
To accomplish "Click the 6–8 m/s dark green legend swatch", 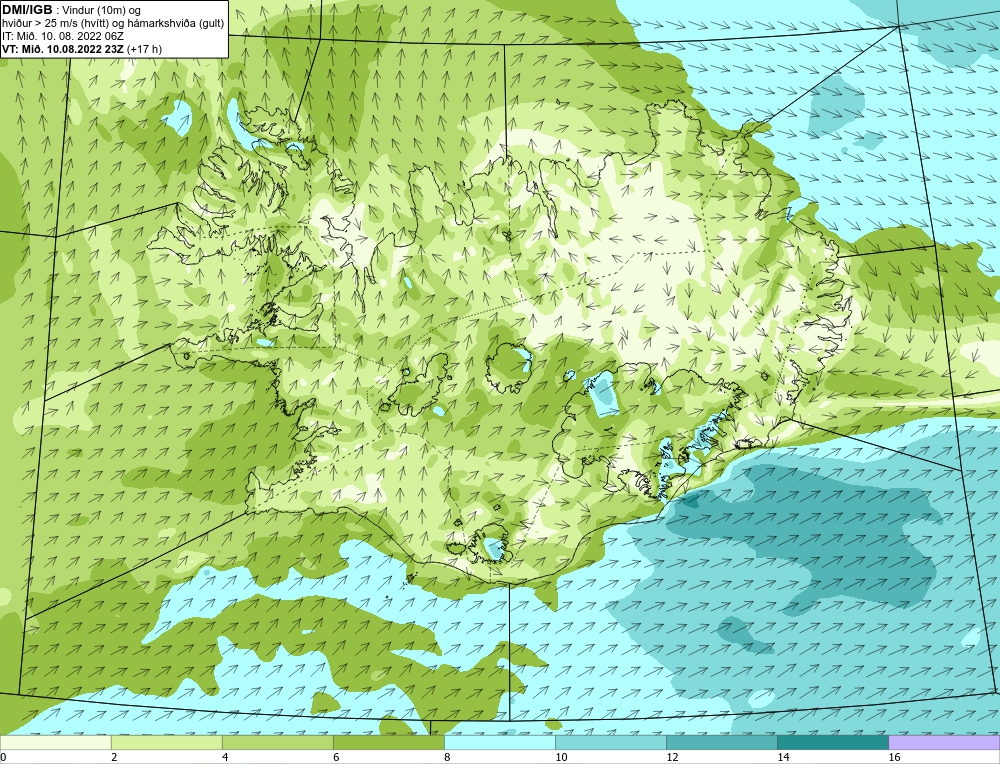I will click(x=388, y=742).
